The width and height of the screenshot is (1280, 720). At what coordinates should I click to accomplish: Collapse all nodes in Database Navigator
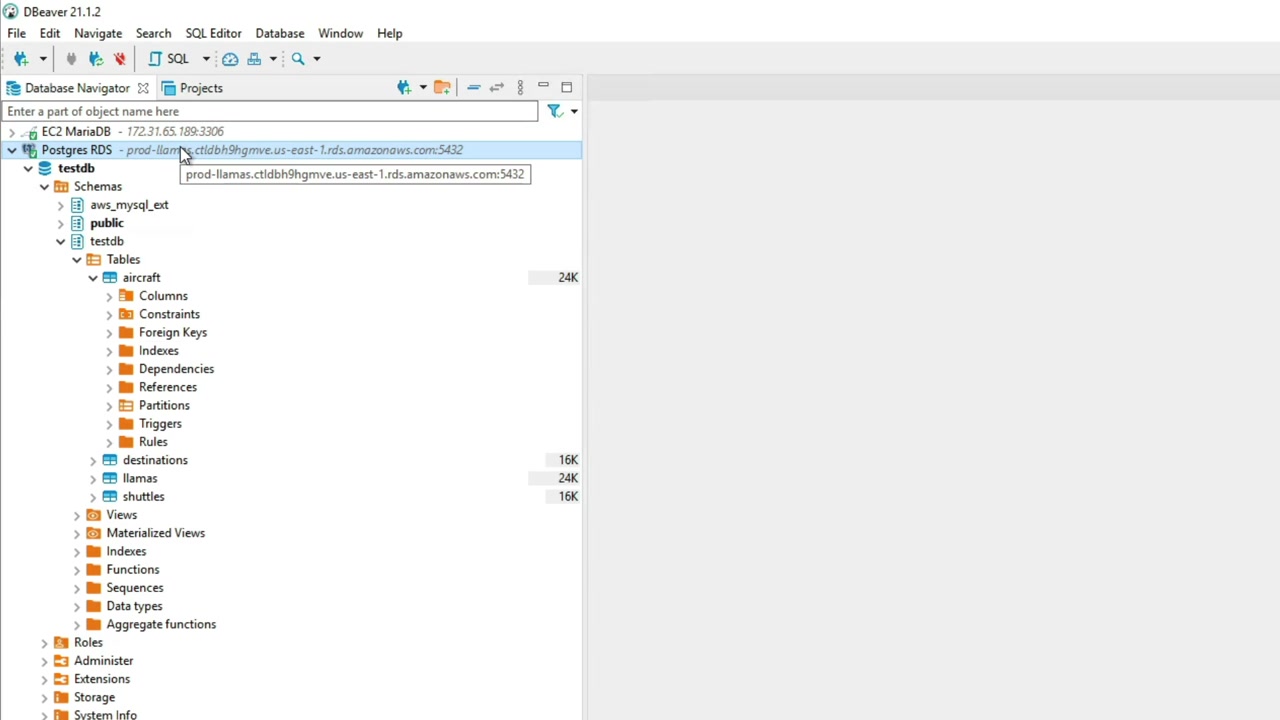474,88
